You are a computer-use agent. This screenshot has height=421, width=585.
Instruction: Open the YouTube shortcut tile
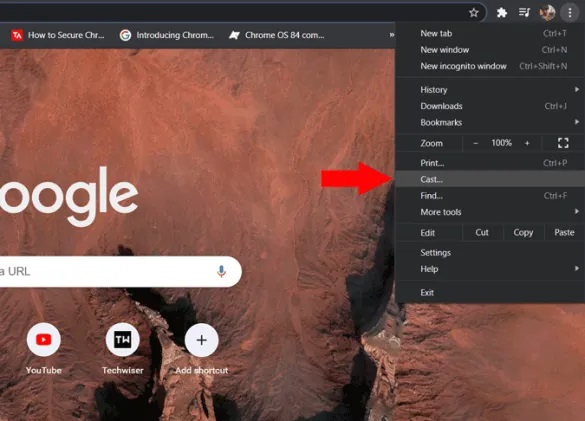[44, 349]
